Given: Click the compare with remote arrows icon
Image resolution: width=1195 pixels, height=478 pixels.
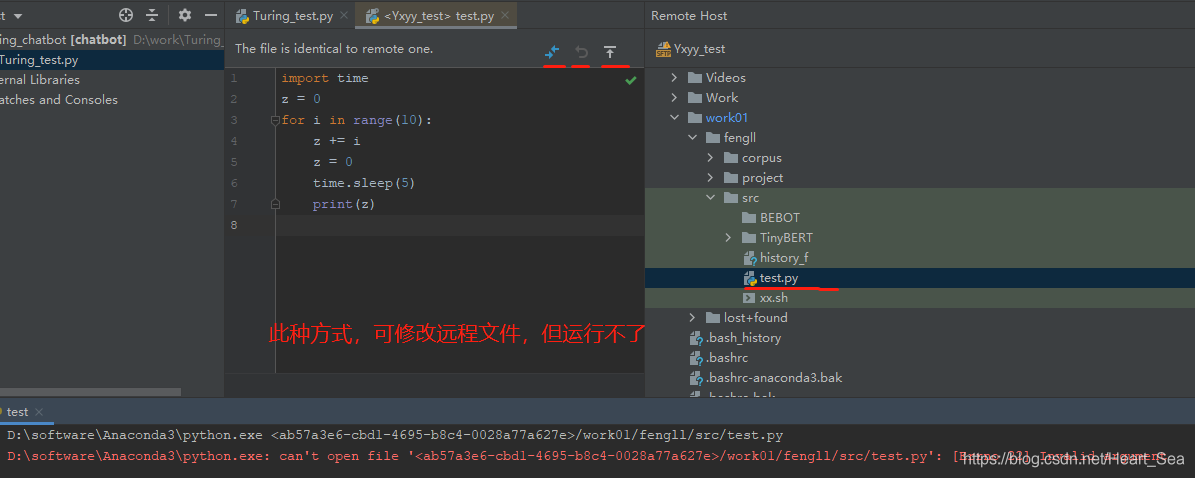Looking at the screenshot, I should point(553,52).
